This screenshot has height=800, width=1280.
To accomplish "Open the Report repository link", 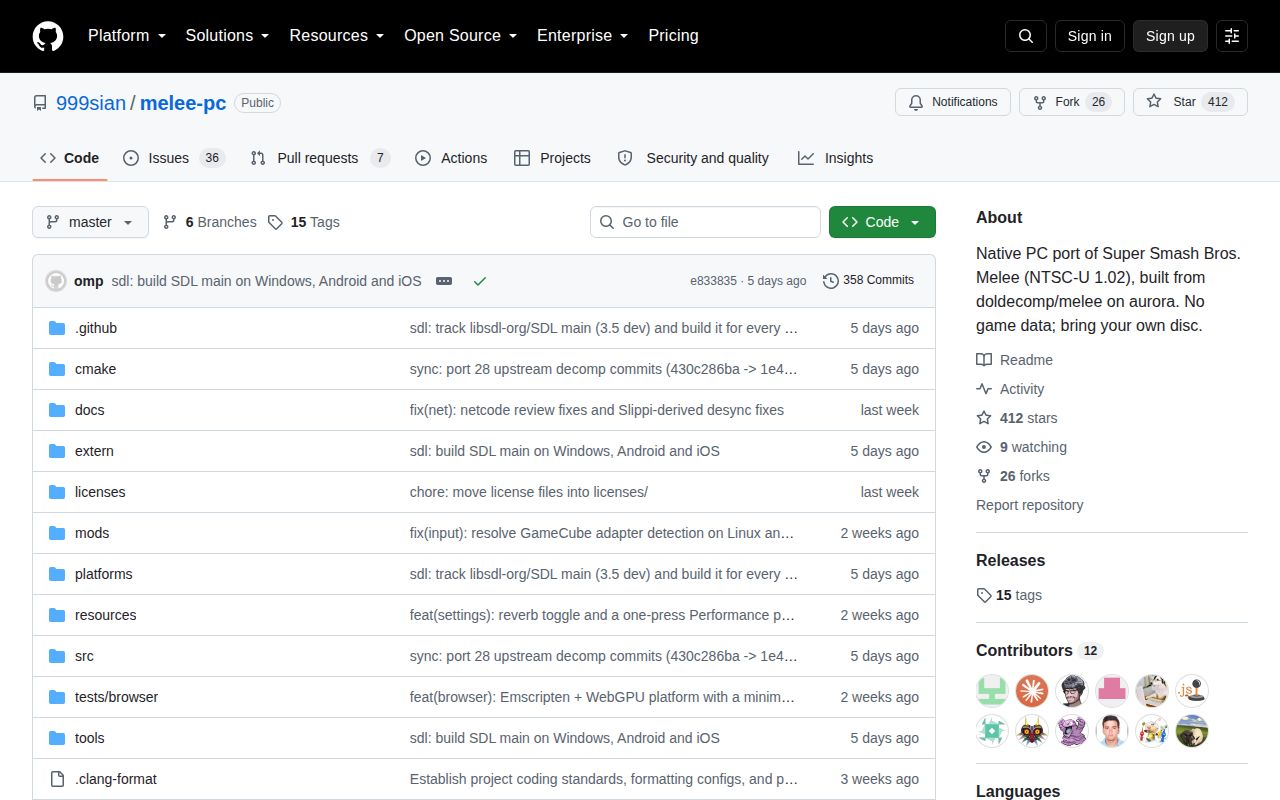I will click(1029, 505).
